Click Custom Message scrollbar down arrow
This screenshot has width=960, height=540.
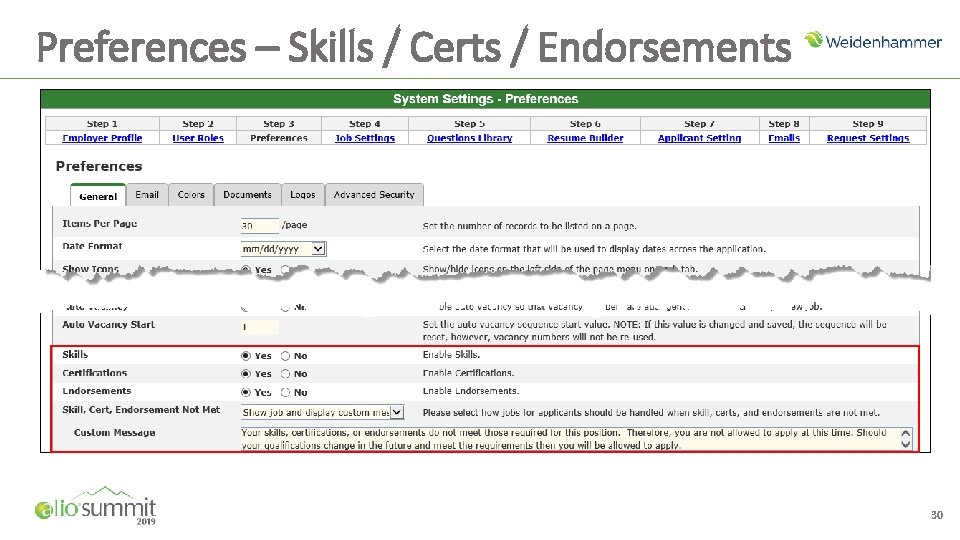906,445
